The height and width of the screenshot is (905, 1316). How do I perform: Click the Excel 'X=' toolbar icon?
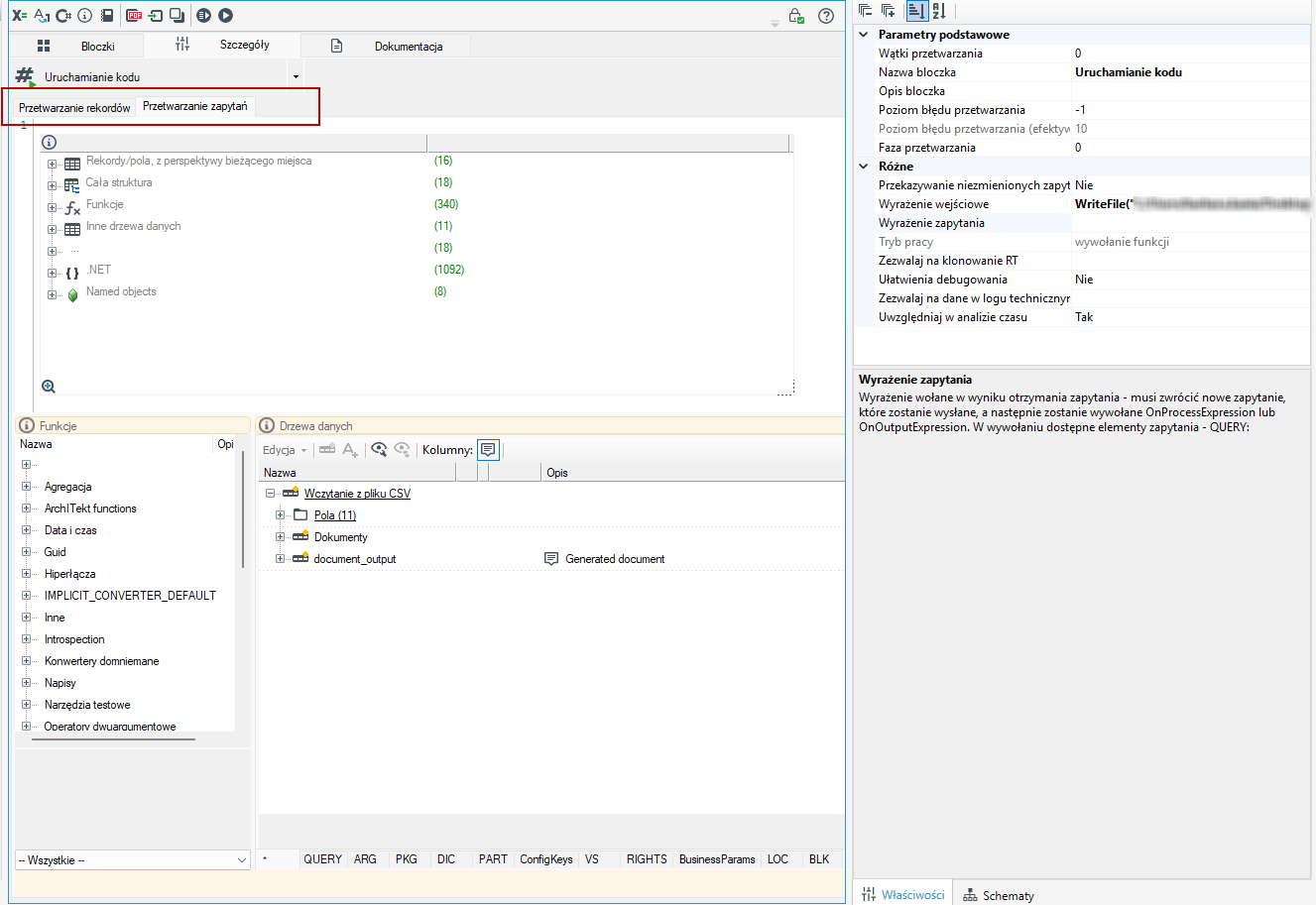[x=20, y=15]
